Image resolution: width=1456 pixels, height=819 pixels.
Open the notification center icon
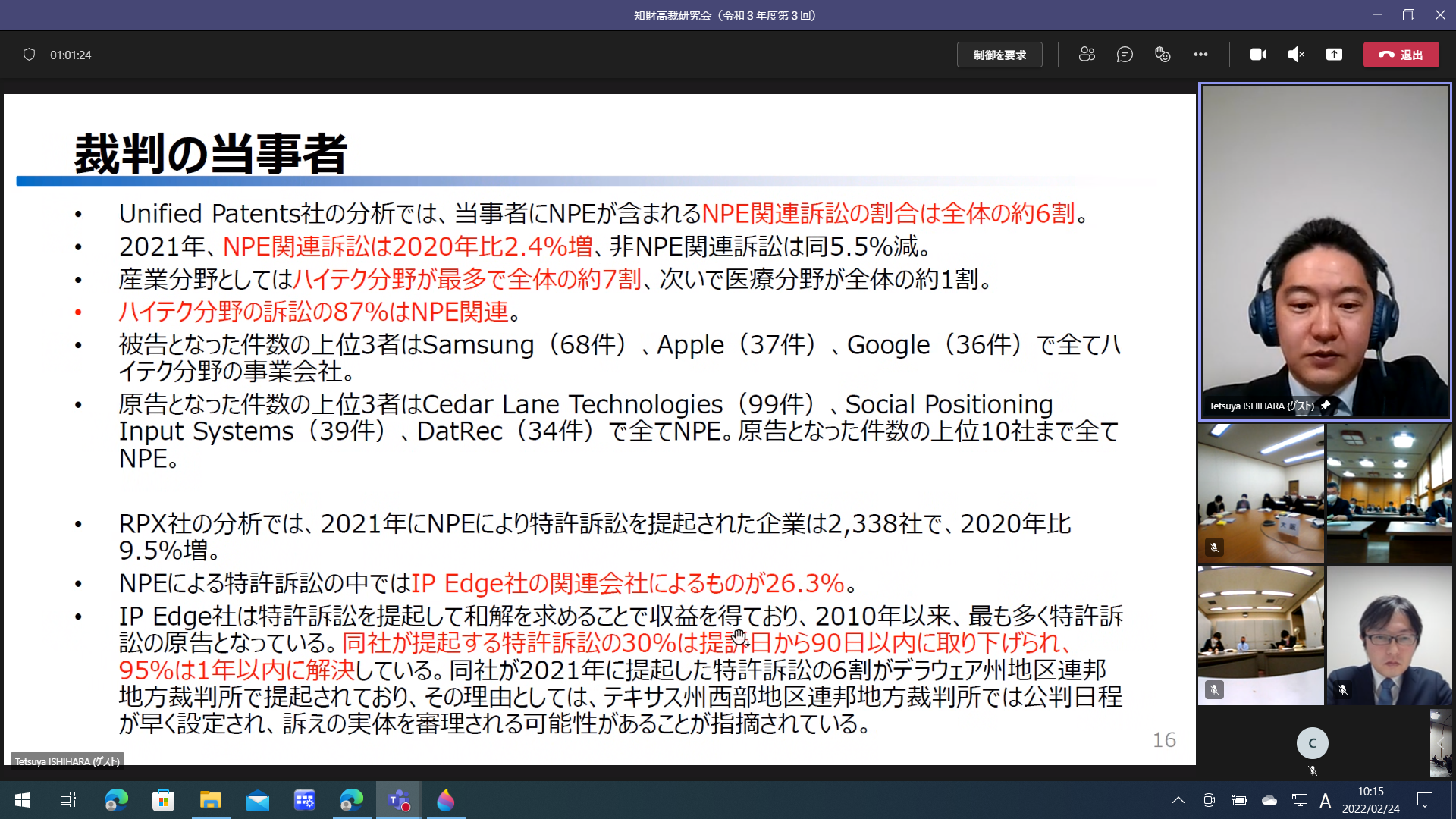tap(1425, 800)
